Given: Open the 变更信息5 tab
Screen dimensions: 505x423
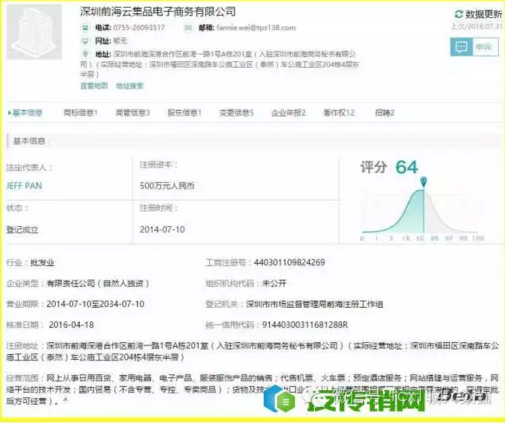Looking at the screenshot, I should tap(236, 113).
